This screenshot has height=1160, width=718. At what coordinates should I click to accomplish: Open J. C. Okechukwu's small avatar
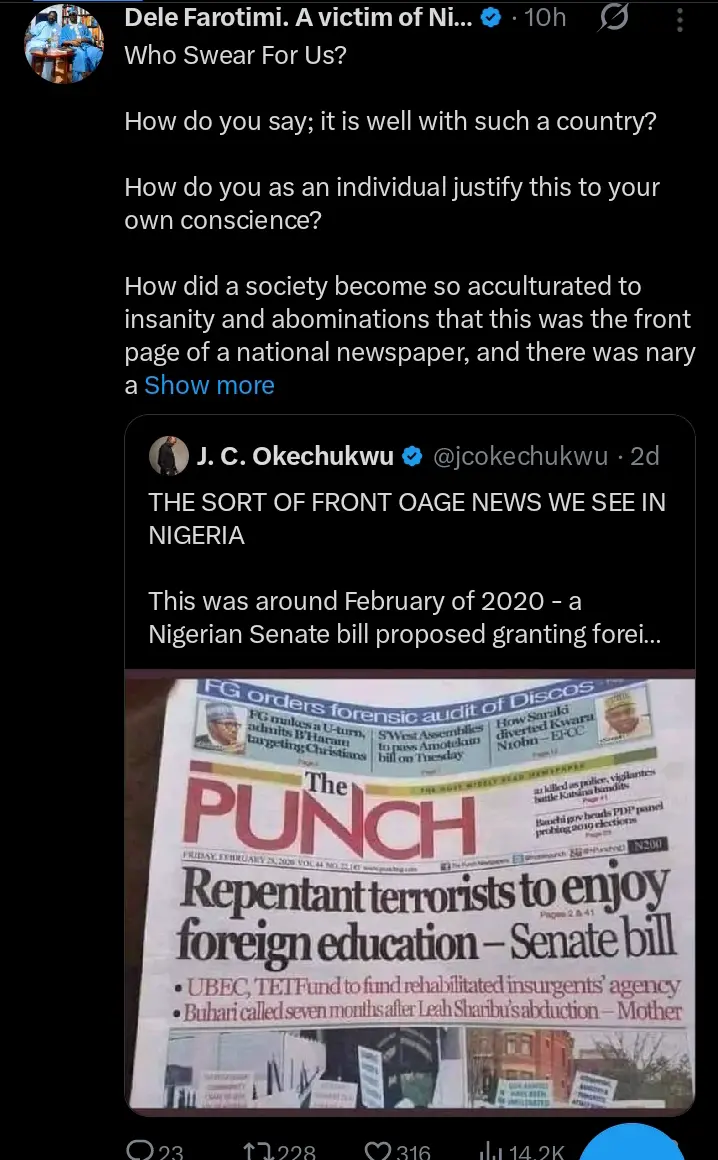166,456
